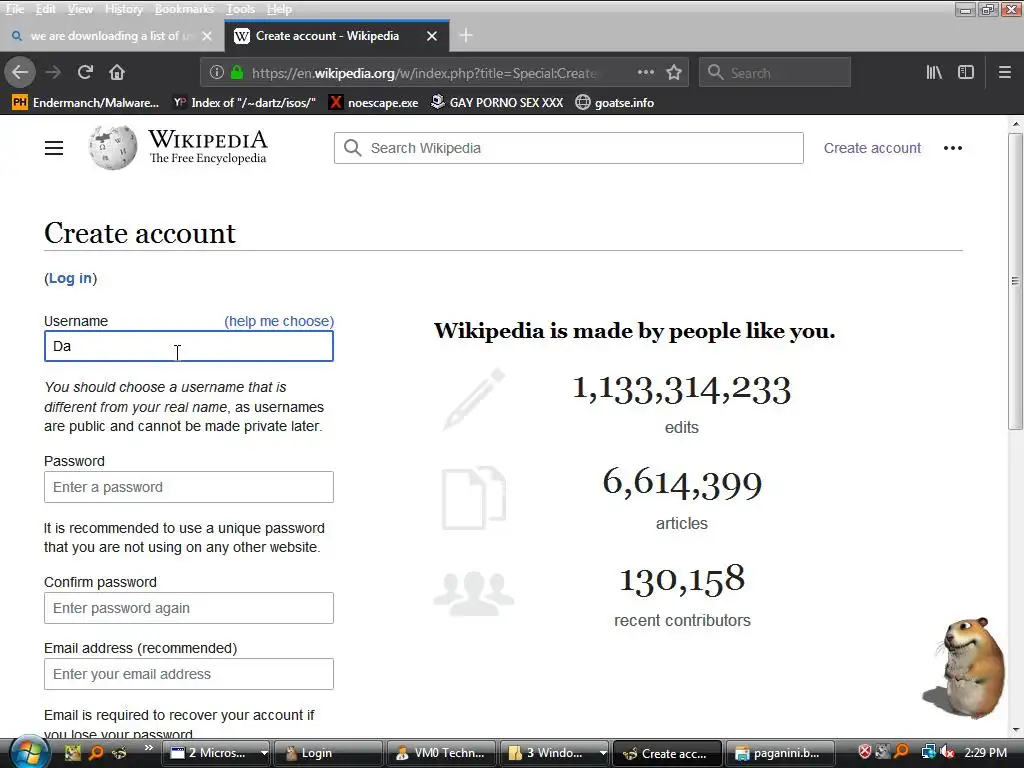Open the Firefox hamburger menu
This screenshot has width=1024, height=768.
click(x=1005, y=72)
